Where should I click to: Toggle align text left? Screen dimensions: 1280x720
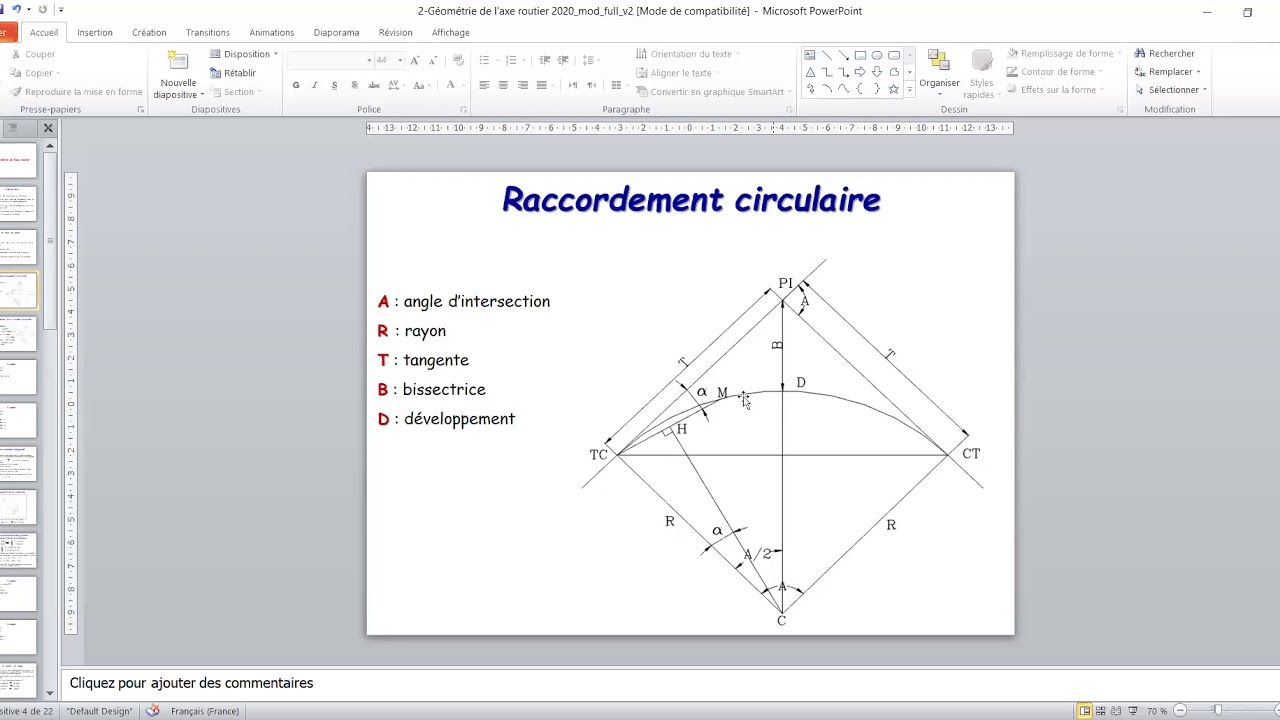coord(484,85)
